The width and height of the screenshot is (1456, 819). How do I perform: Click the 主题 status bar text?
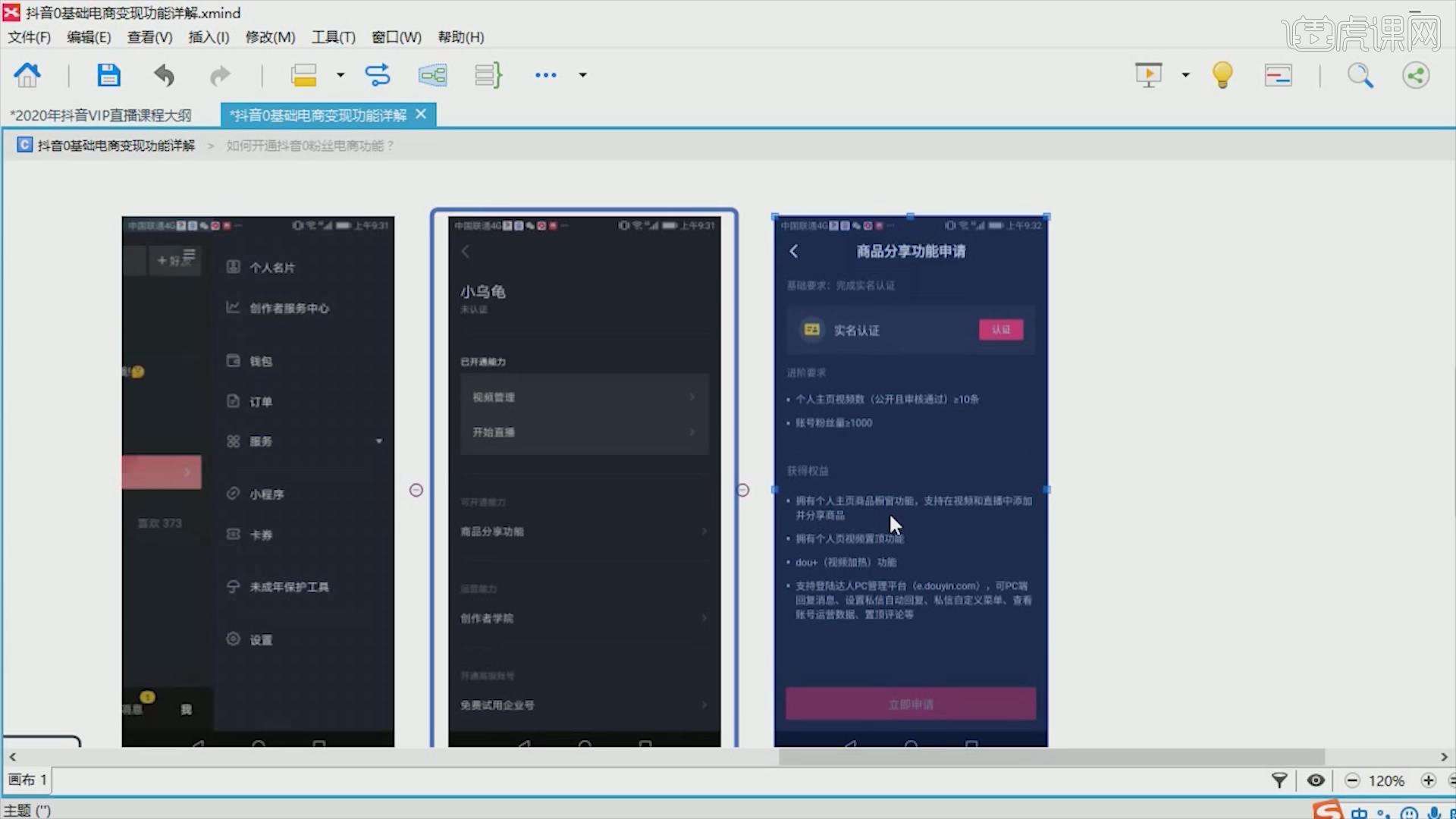tap(27, 811)
